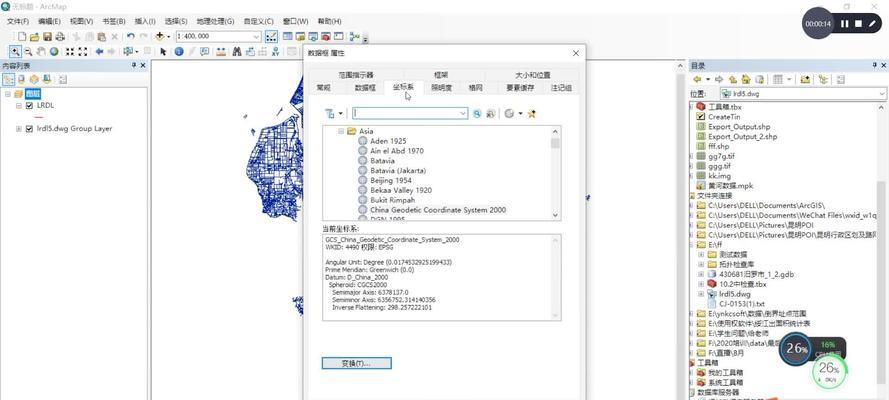Image resolution: width=889 pixels, height=400 pixels.
Task: Select the Zoom In tool
Action: point(15,52)
